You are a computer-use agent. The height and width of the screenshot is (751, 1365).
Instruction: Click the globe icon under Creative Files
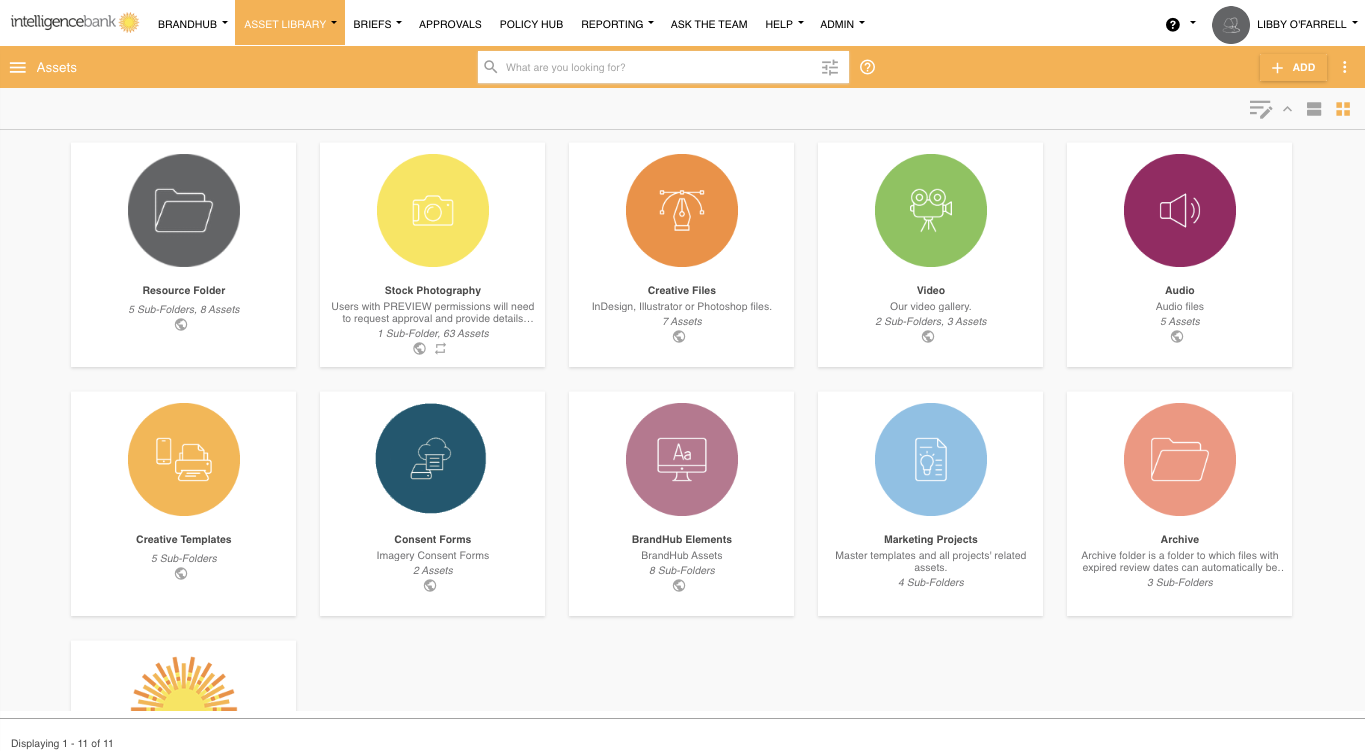pos(679,337)
